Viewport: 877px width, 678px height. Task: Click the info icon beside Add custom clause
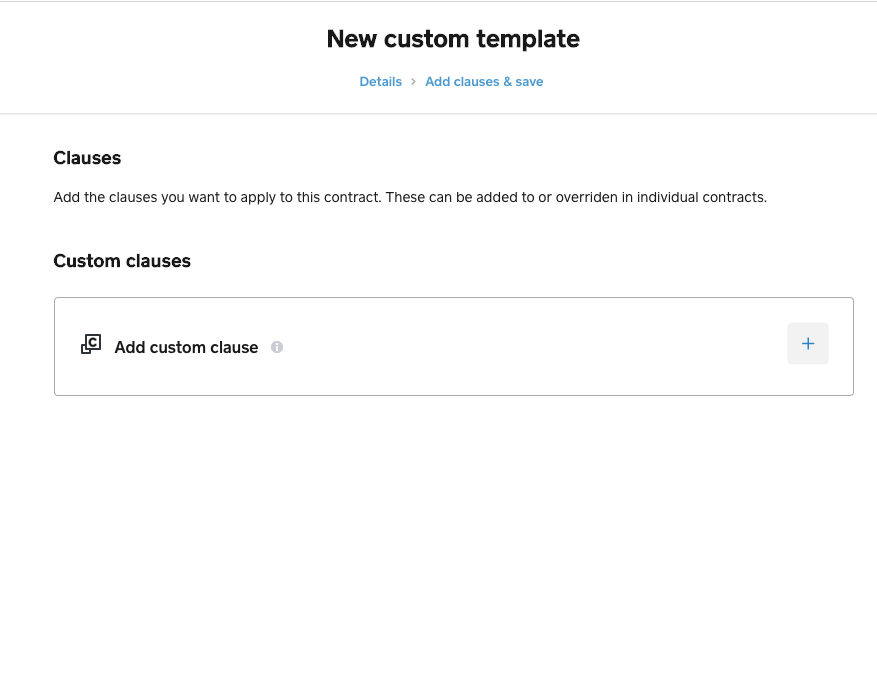click(277, 348)
